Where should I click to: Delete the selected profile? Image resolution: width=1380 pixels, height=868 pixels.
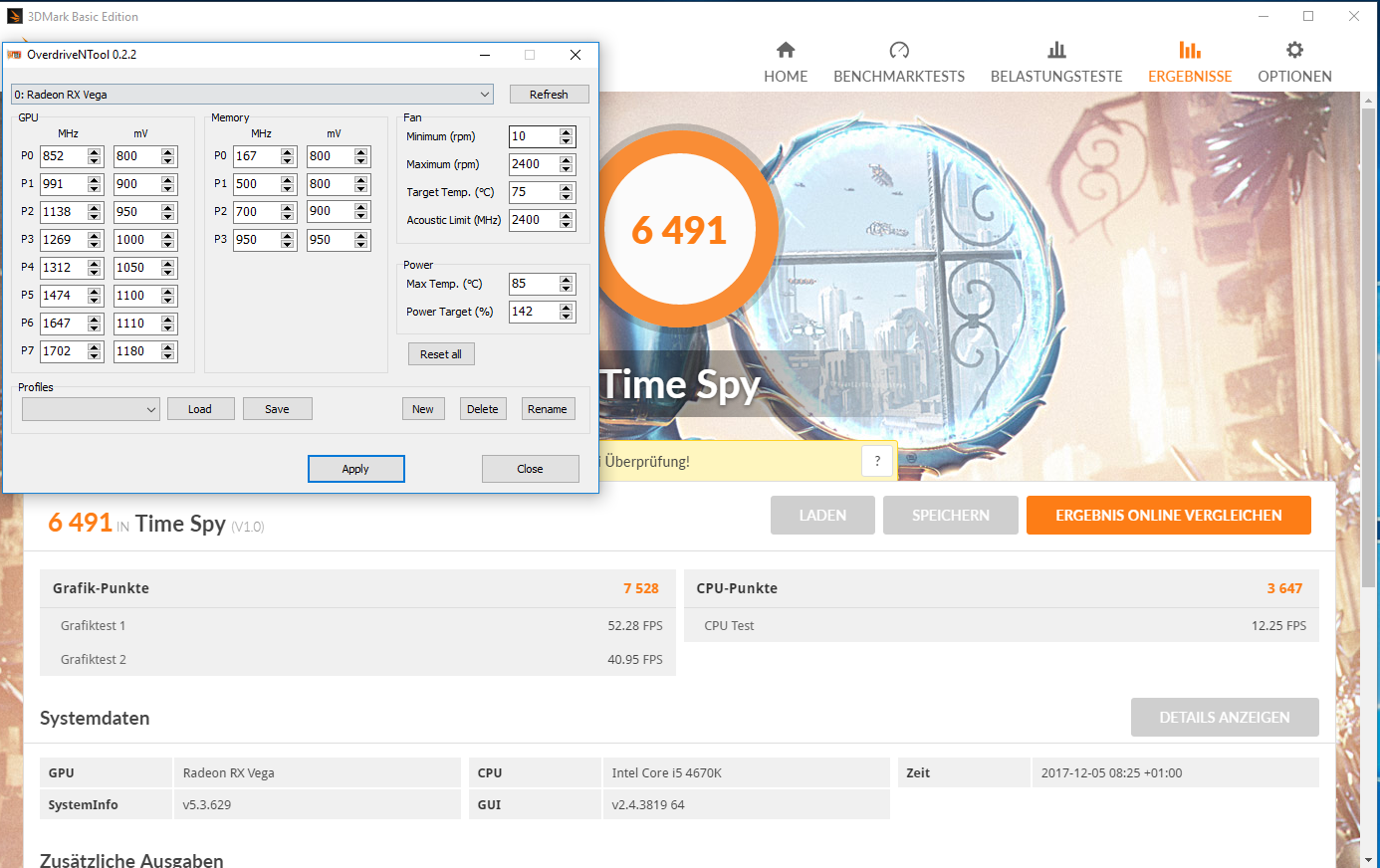pos(483,409)
